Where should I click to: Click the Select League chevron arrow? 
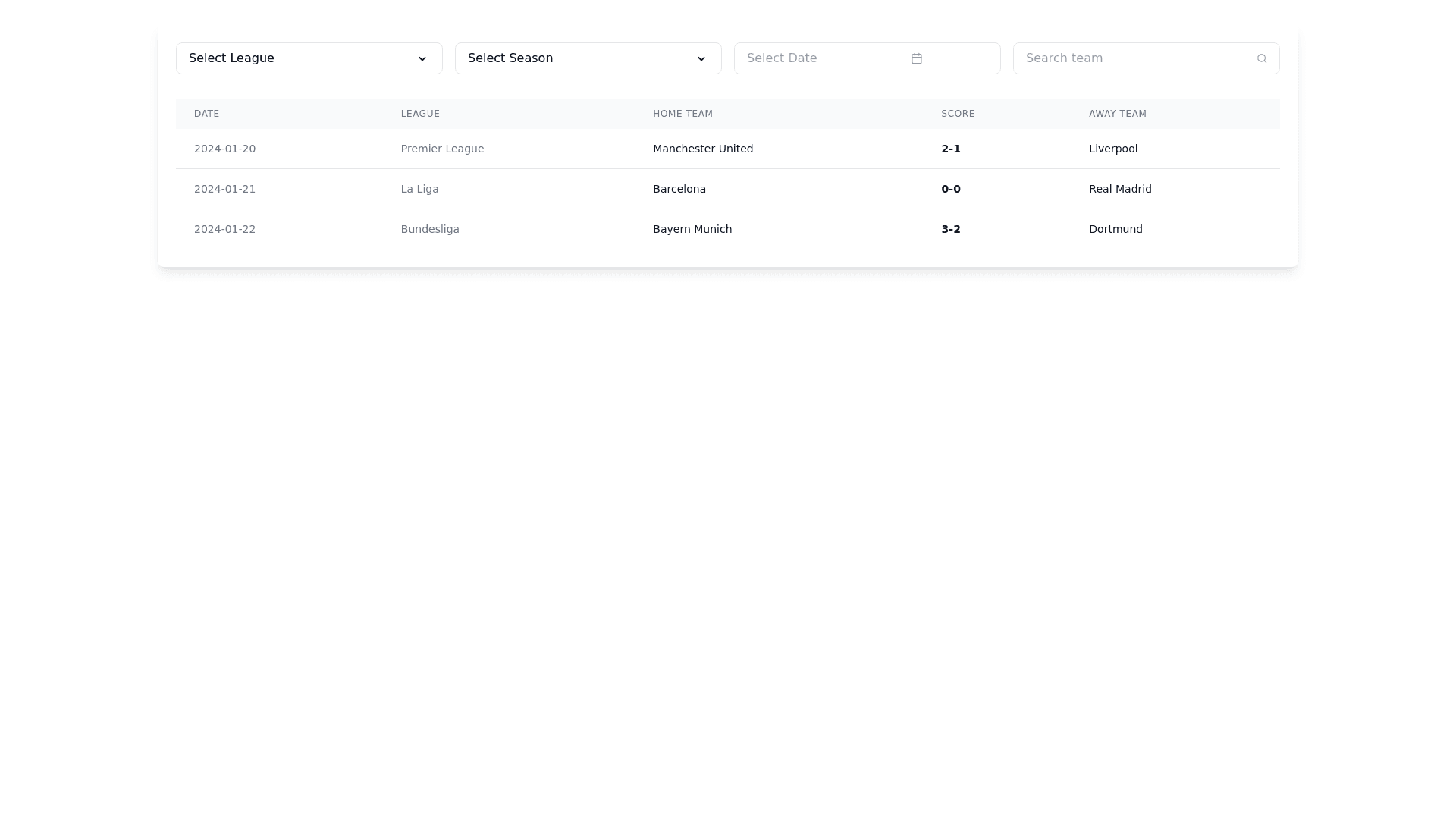422,59
